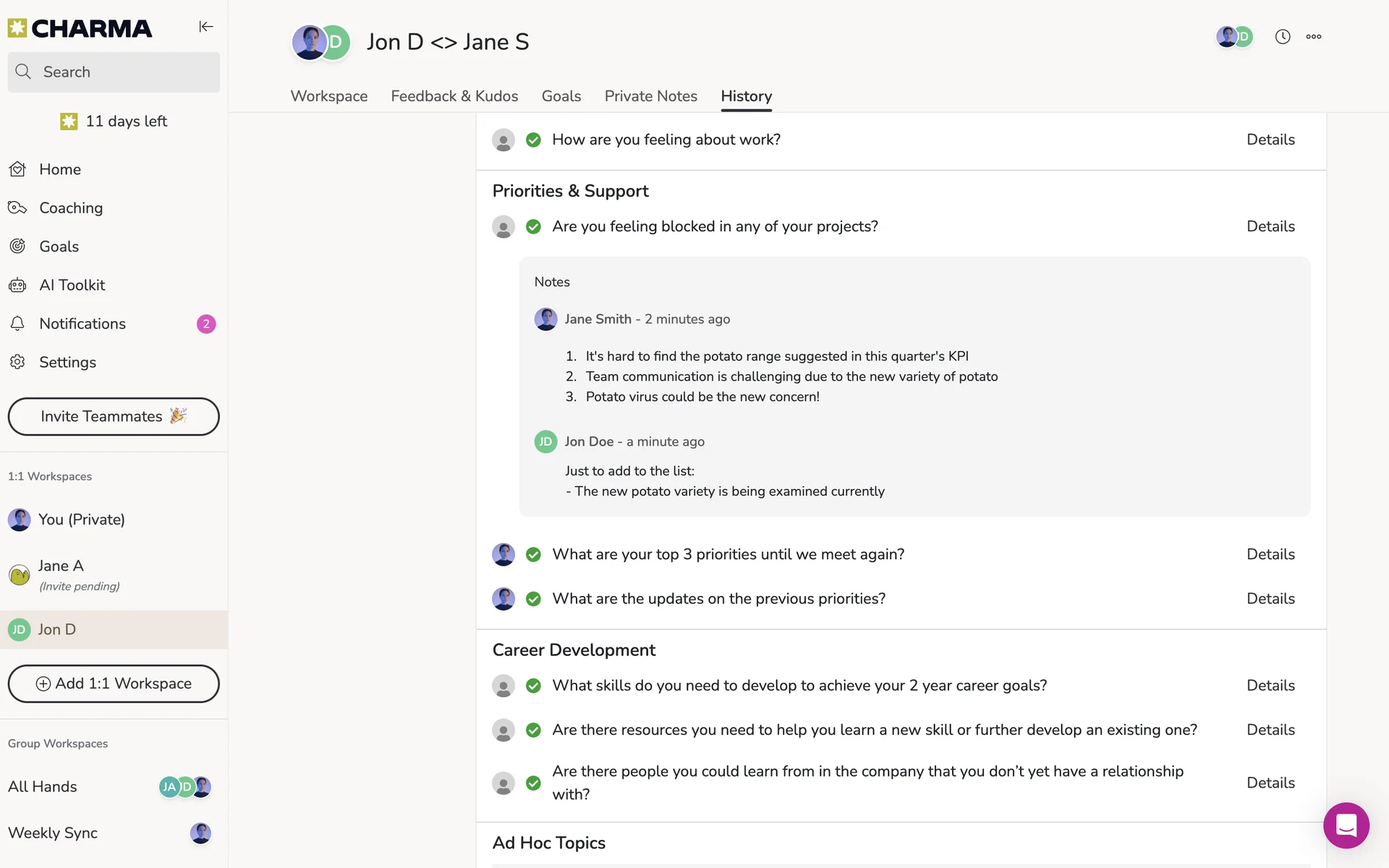Screen dimensions: 1389x868
Task: Toggle the check on 'top 3 priorities' question
Action: point(533,555)
